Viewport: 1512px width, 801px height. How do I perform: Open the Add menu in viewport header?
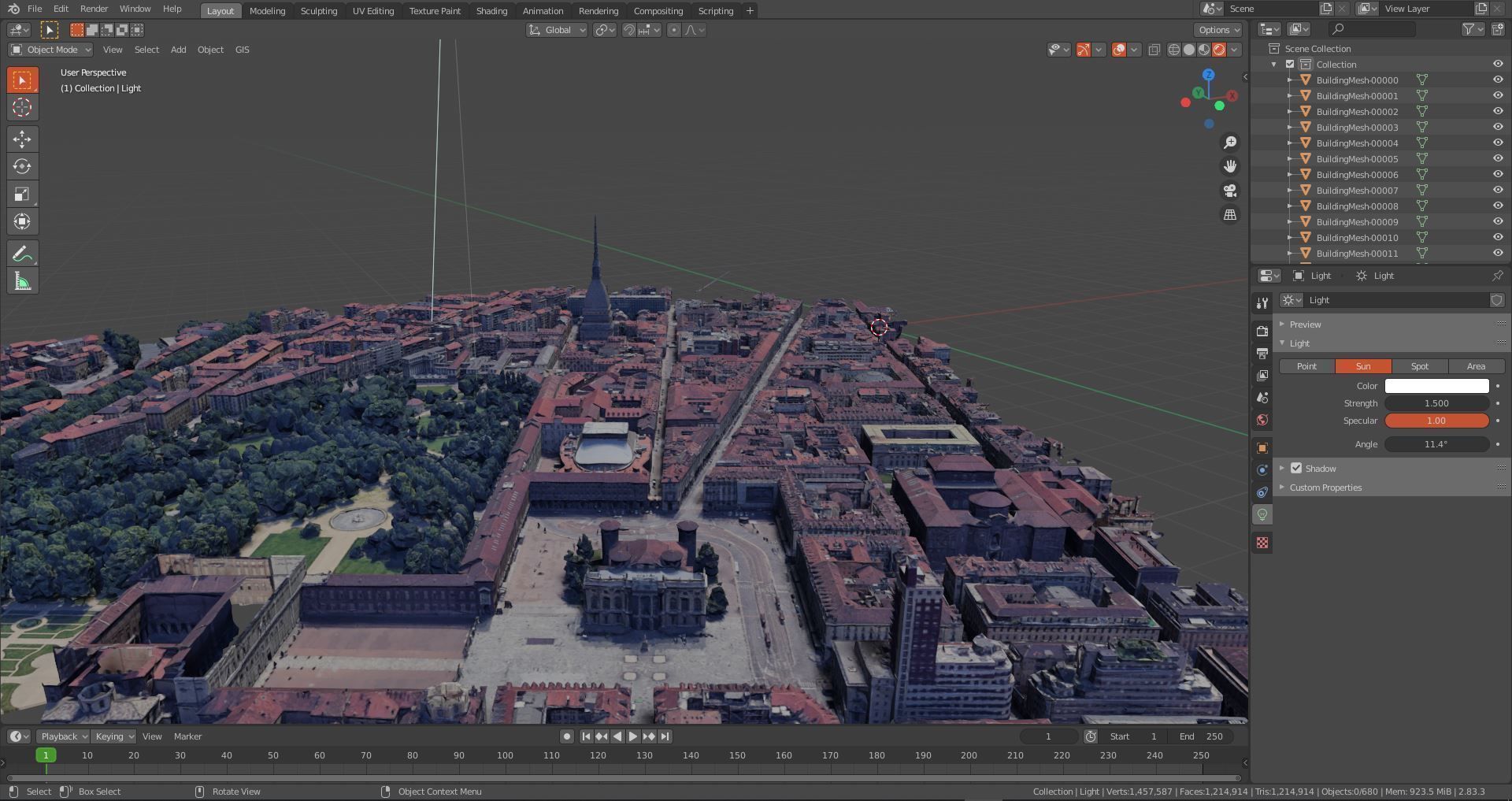pos(179,50)
